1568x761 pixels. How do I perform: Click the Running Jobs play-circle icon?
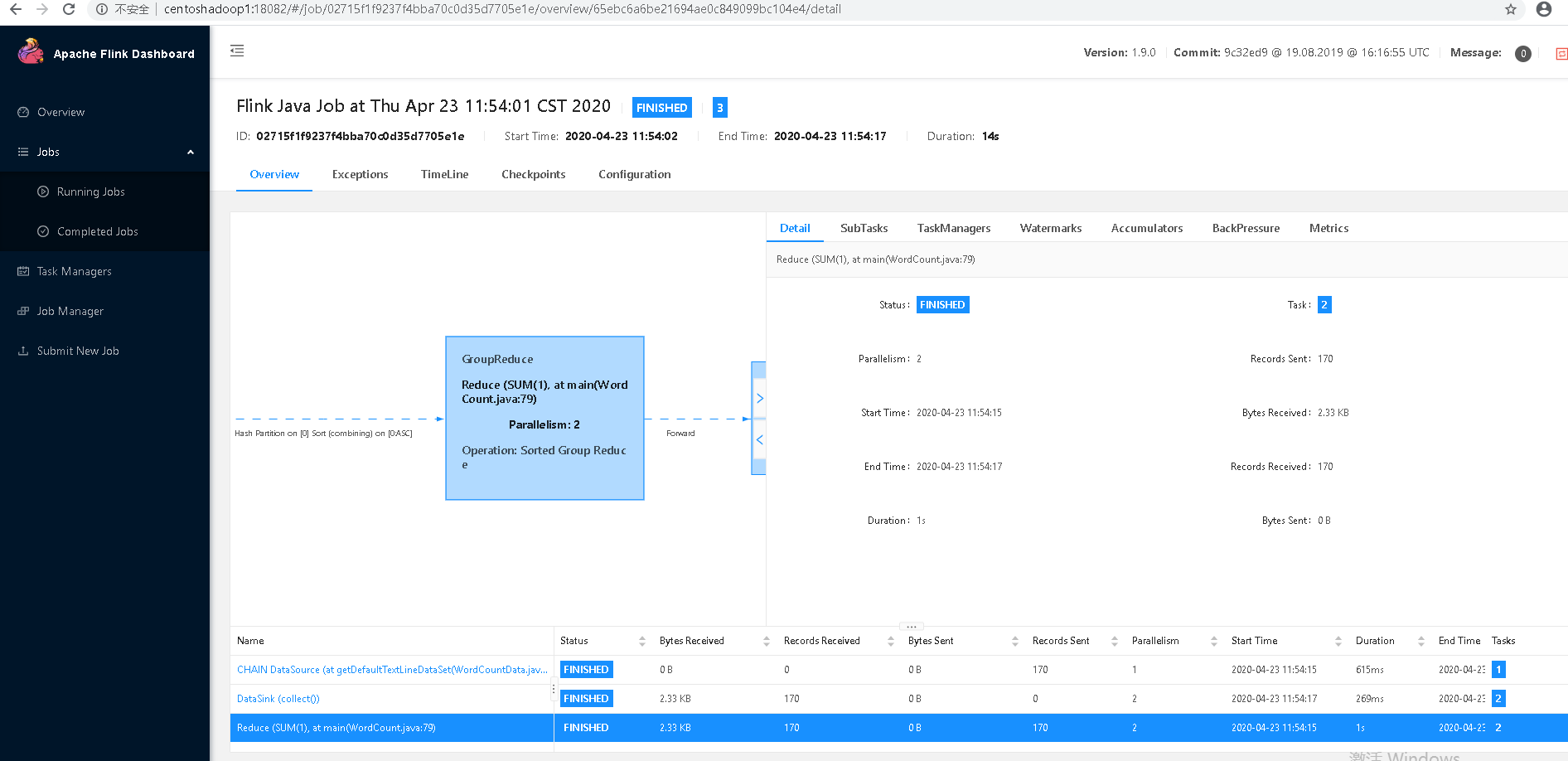[43, 191]
